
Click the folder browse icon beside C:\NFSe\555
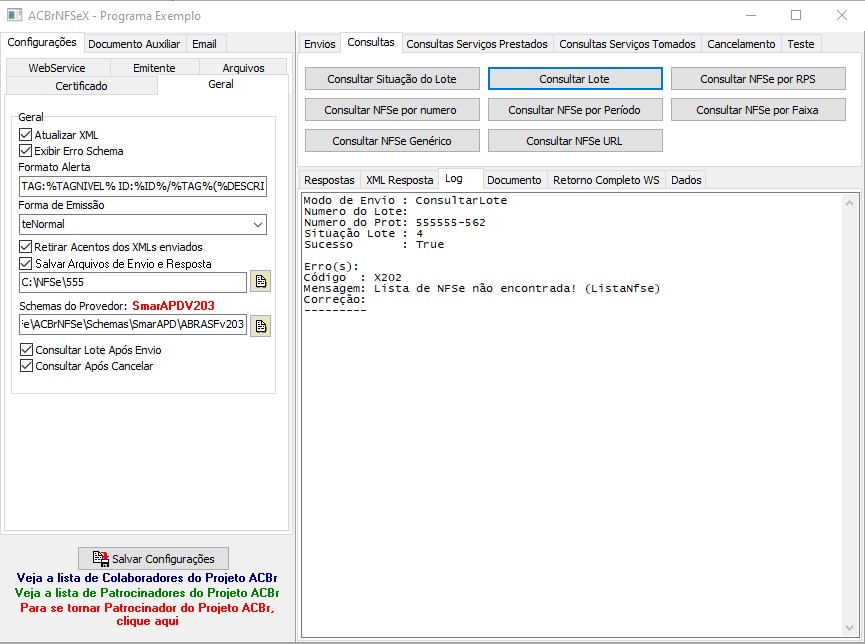click(260, 281)
